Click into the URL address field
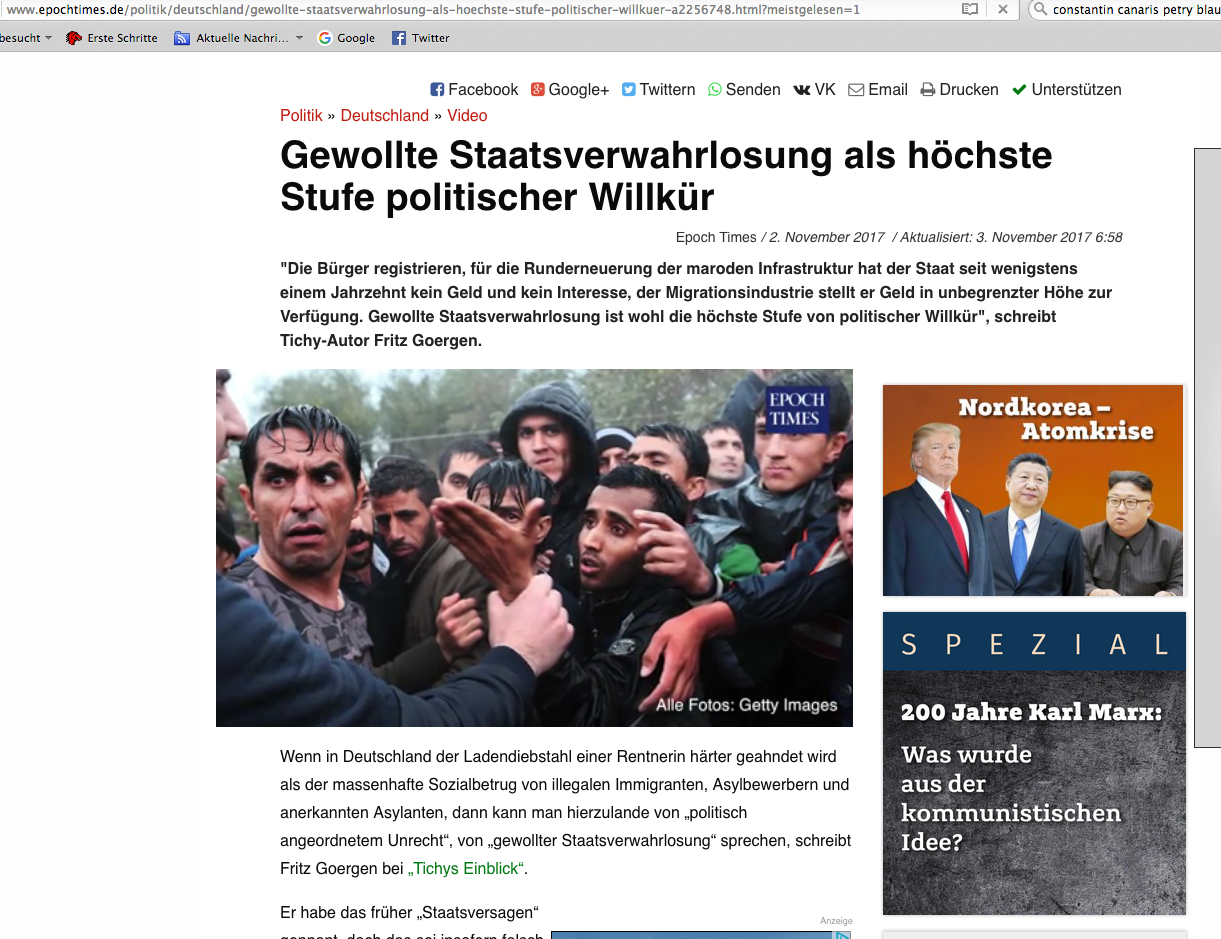The width and height of the screenshot is (1221, 939). tap(478, 9)
